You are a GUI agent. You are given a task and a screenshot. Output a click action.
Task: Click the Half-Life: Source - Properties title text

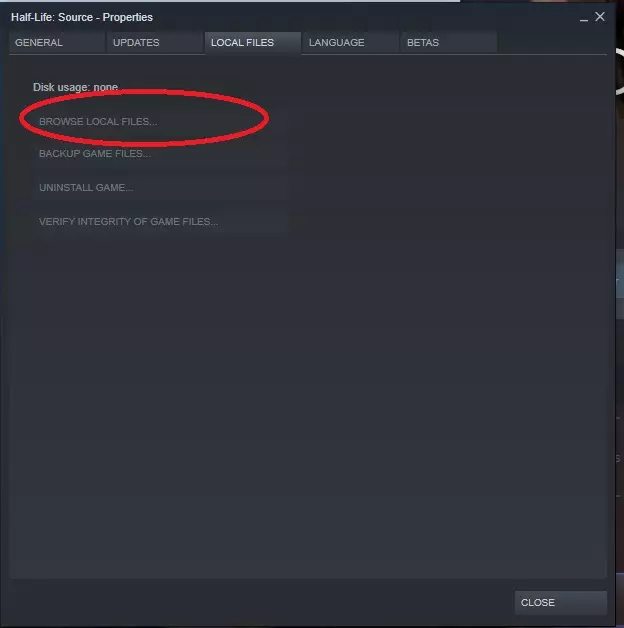click(82, 17)
